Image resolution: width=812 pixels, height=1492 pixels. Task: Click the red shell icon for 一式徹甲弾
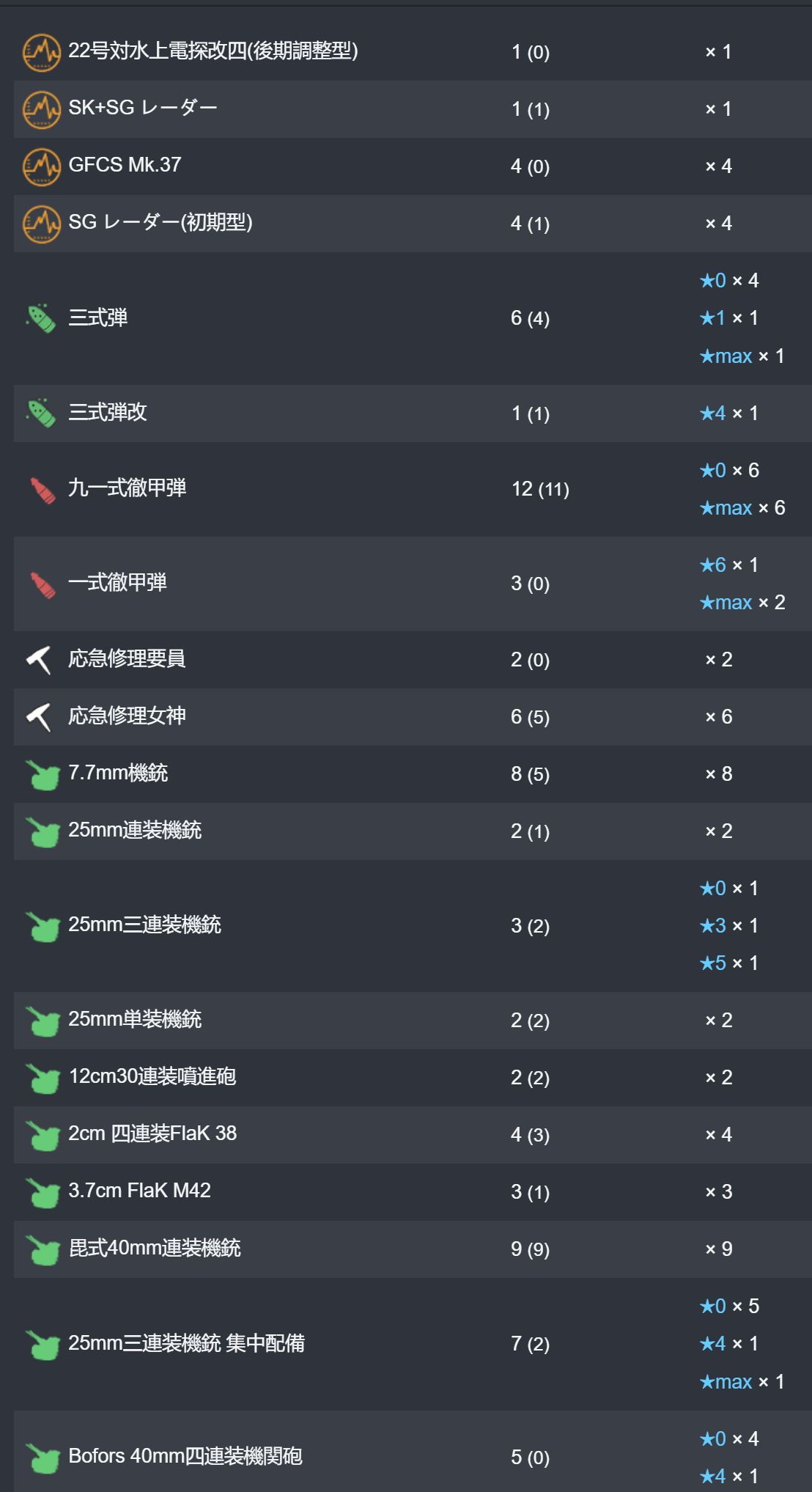coord(43,584)
